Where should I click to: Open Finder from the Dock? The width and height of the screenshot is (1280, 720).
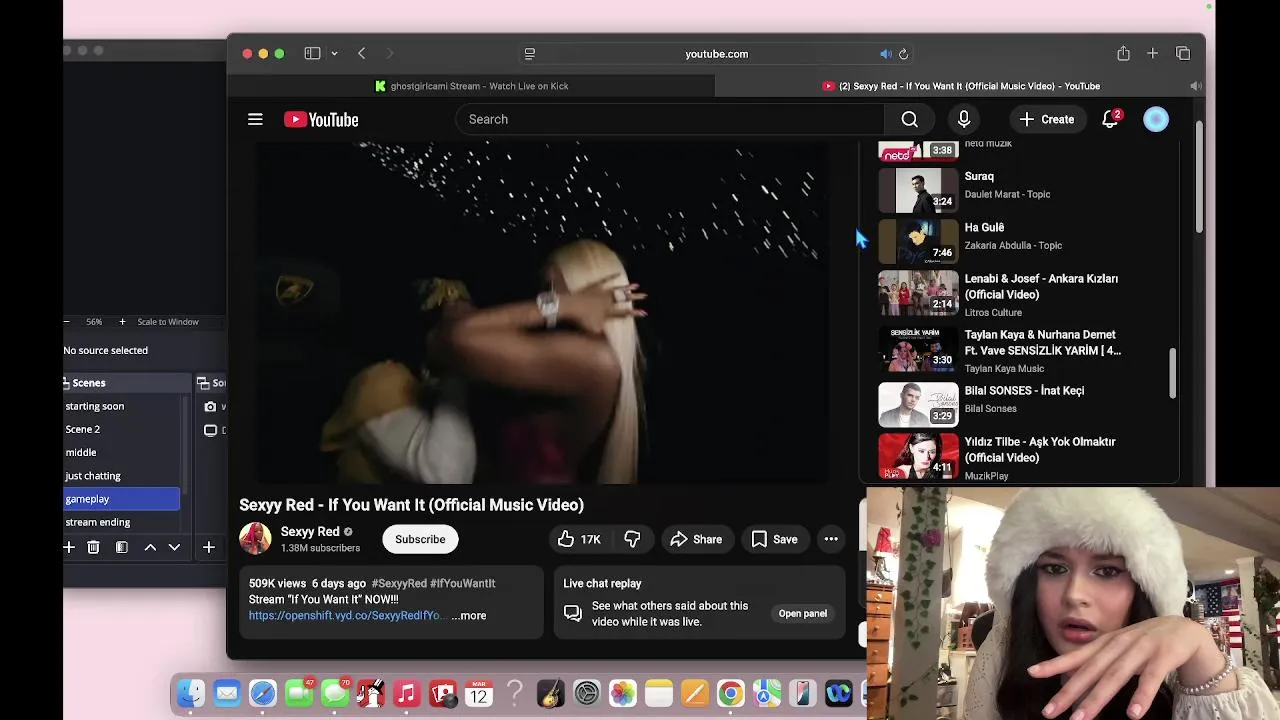click(191, 693)
